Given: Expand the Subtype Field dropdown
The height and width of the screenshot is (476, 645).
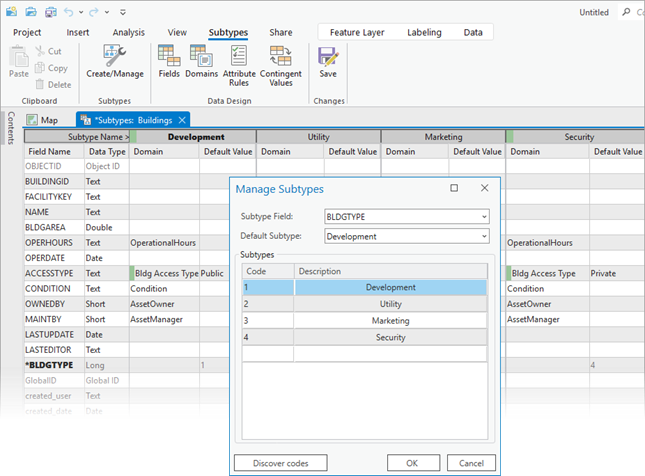Looking at the screenshot, I should click(x=484, y=216).
